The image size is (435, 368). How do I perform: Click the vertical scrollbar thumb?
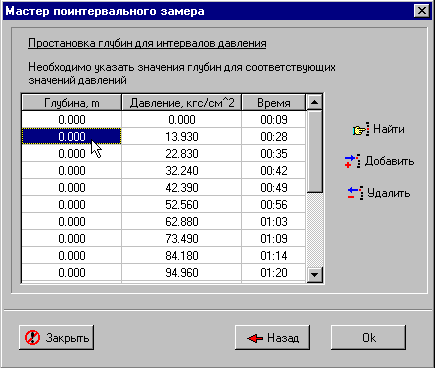pos(314,152)
